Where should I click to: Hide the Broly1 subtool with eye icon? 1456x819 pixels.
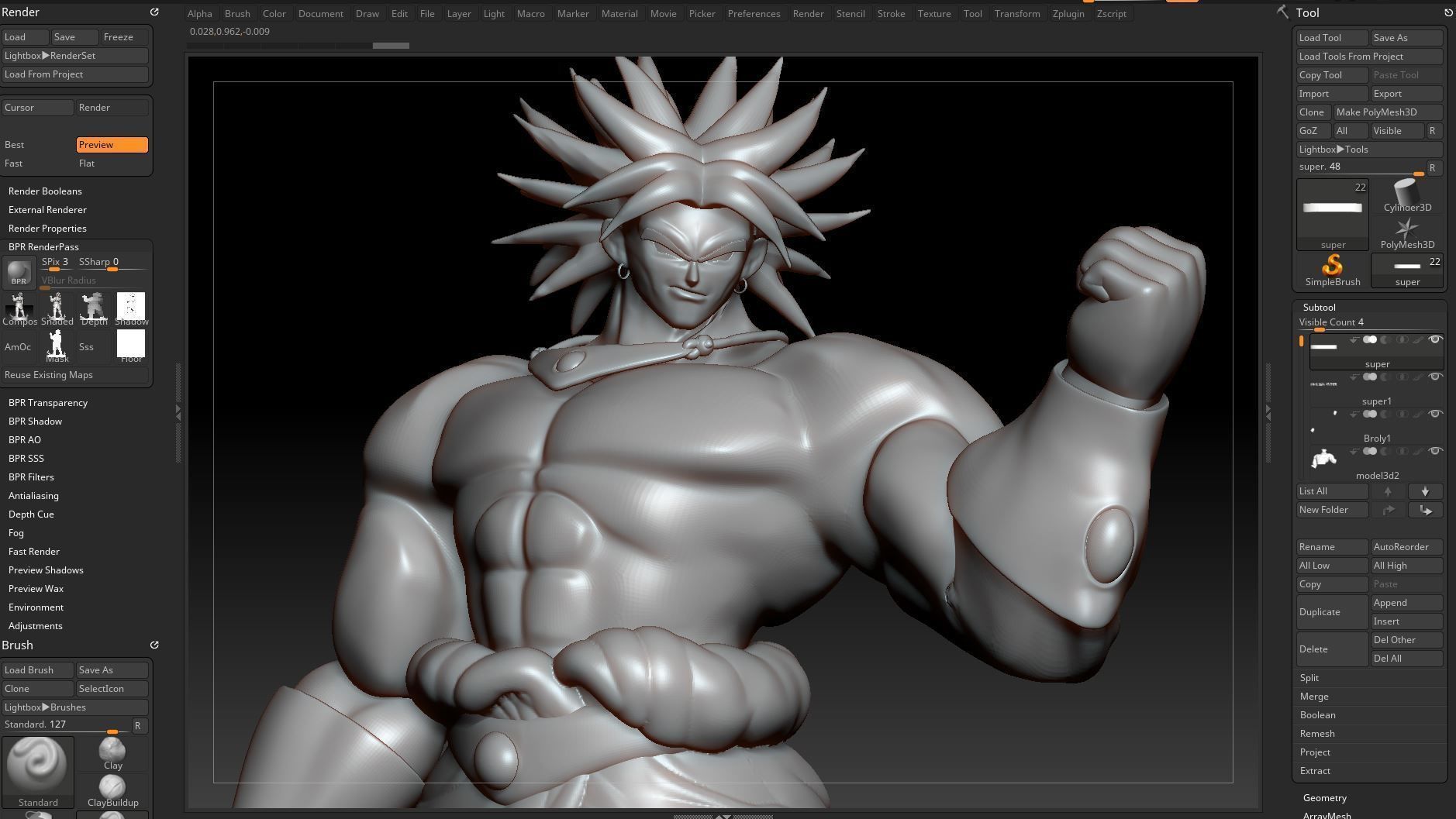1435,414
